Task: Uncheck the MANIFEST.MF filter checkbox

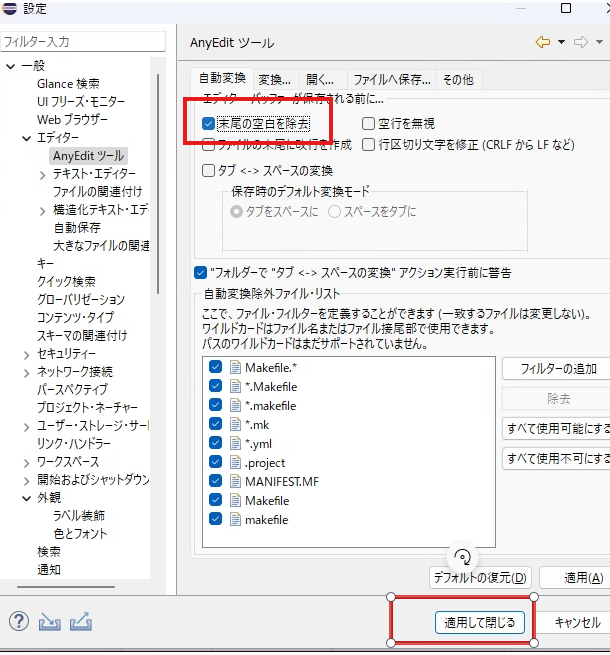Action: click(x=215, y=480)
